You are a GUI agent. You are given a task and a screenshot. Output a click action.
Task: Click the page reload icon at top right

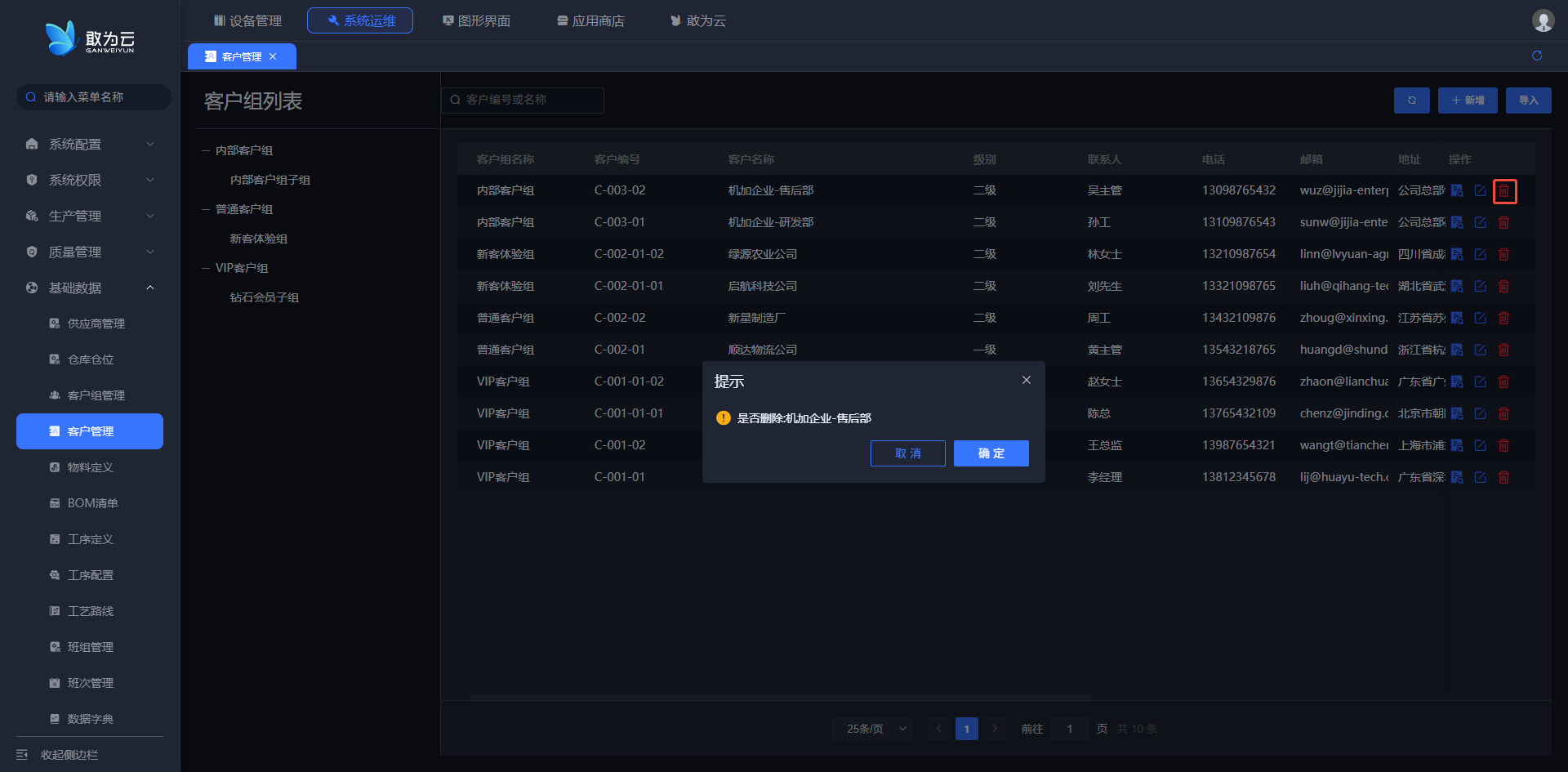tap(1537, 56)
